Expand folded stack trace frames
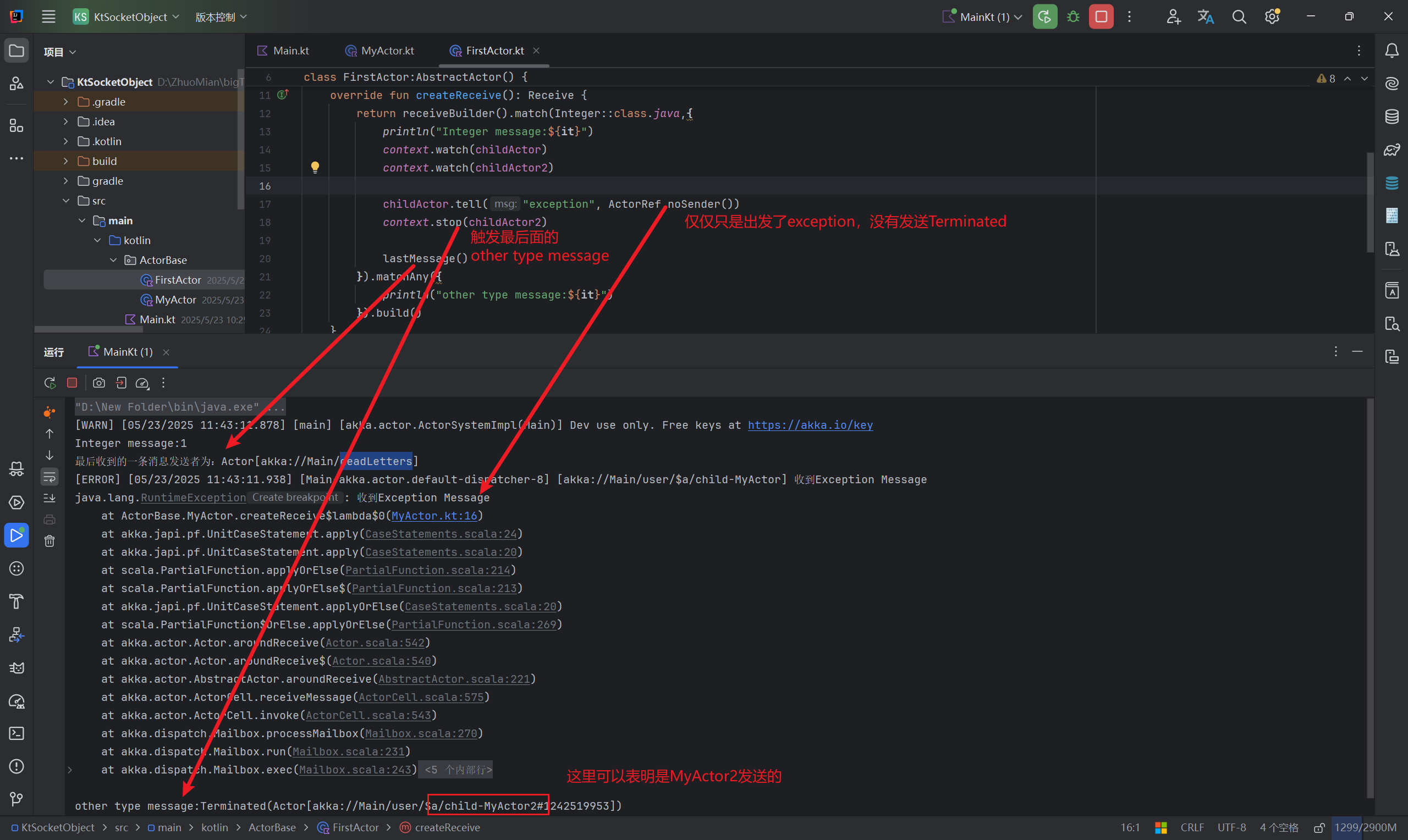1408x840 pixels. 70,770
